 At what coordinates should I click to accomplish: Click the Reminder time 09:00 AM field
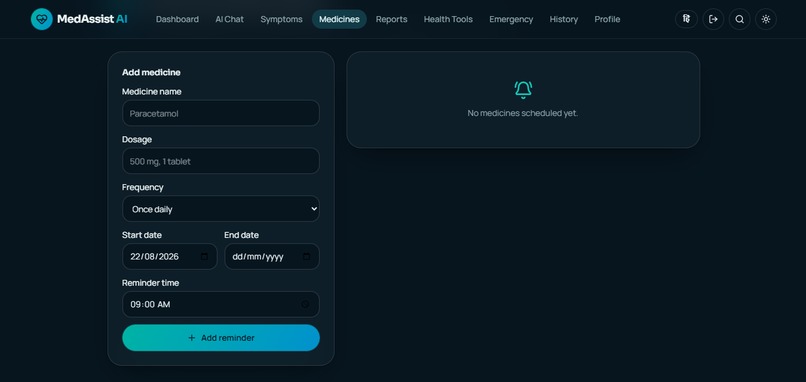click(x=221, y=304)
